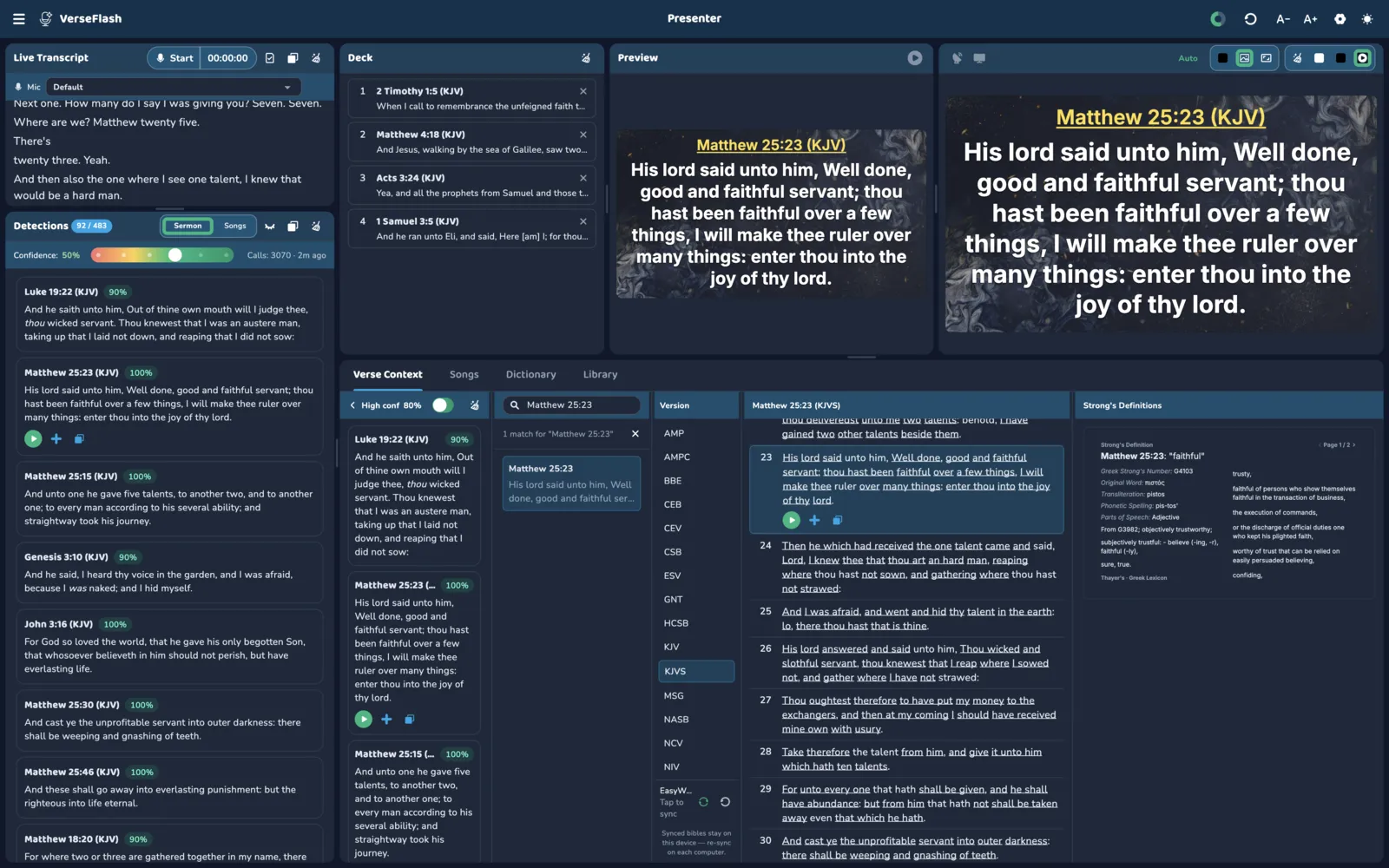Screen dimensions: 1389x868
Task: Click the satellite broadcast icon in output header
Action: pyautogui.click(x=957, y=58)
